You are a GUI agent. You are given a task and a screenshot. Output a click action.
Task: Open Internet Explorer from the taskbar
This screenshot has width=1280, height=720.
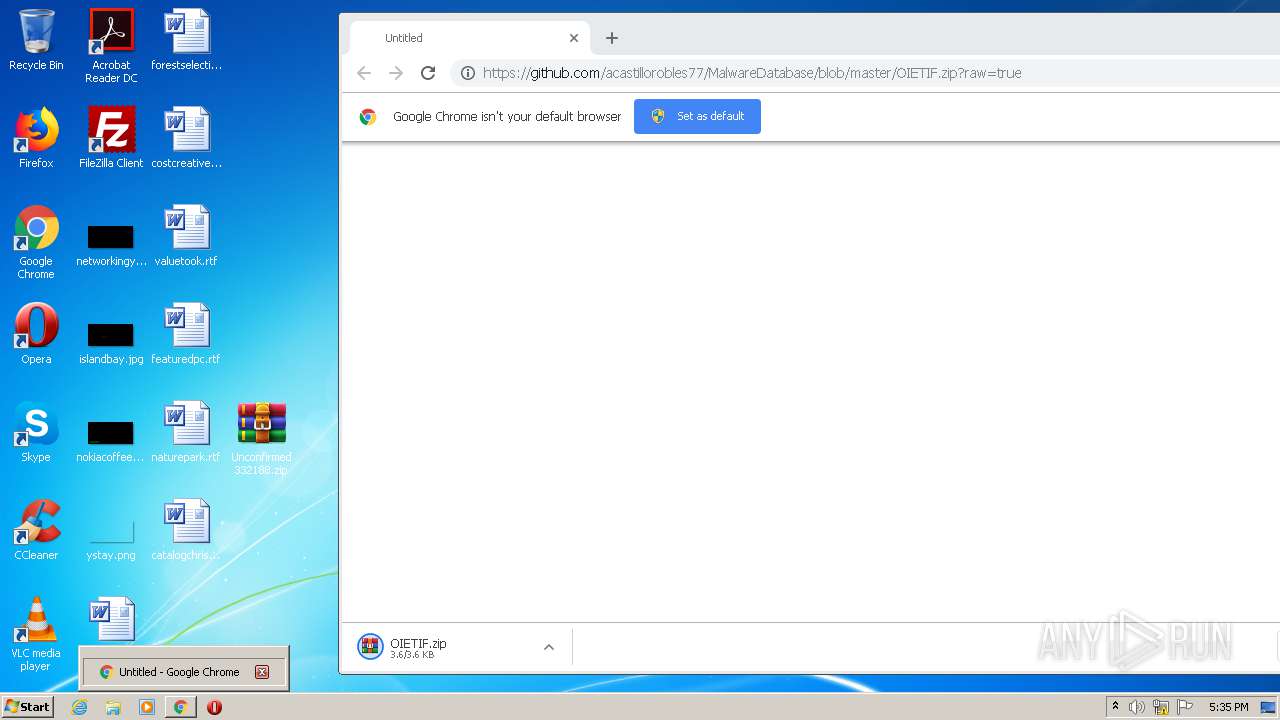tap(80, 707)
